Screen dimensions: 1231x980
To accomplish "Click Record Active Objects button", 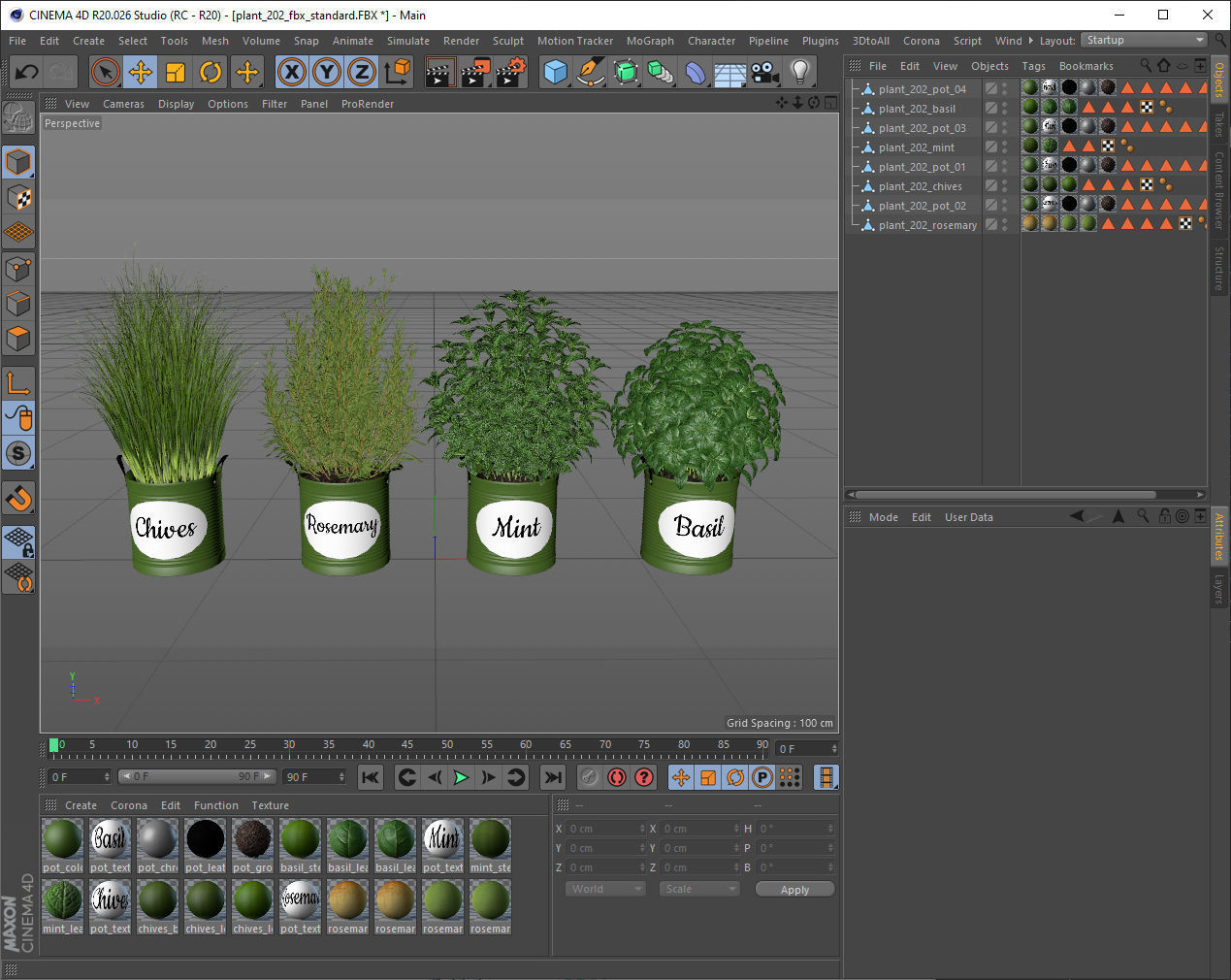I will (x=589, y=776).
